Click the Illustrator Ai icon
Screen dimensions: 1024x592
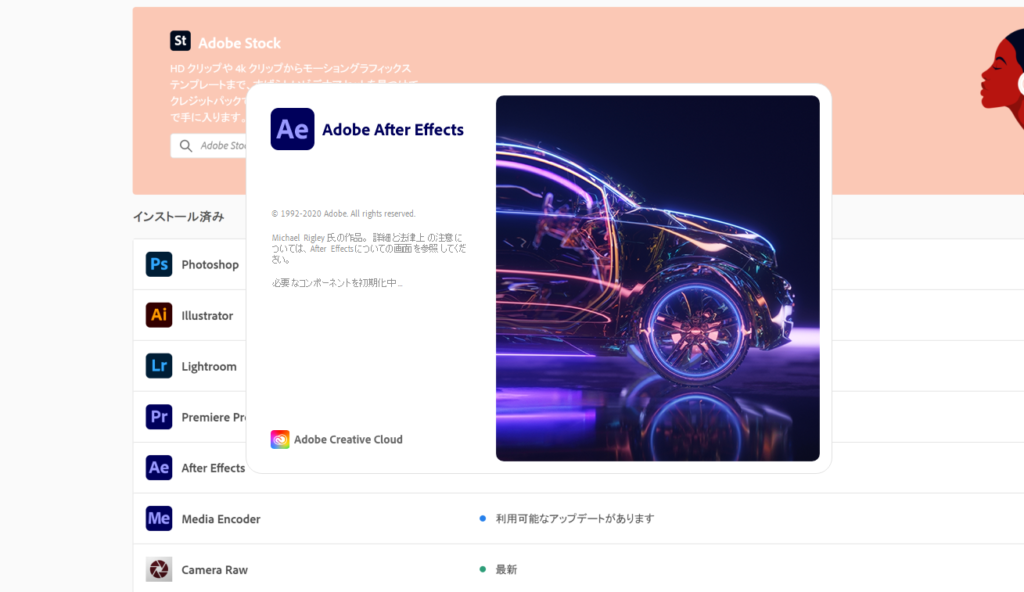[x=159, y=315]
